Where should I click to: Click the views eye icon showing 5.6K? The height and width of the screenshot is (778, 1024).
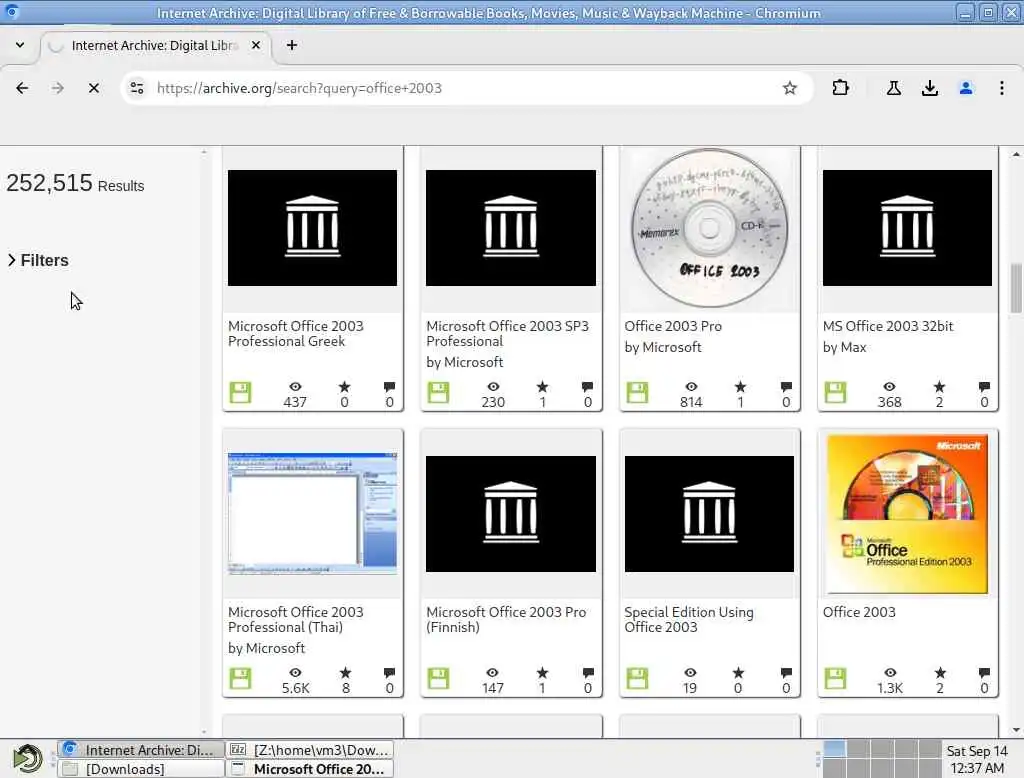tap(295, 673)
